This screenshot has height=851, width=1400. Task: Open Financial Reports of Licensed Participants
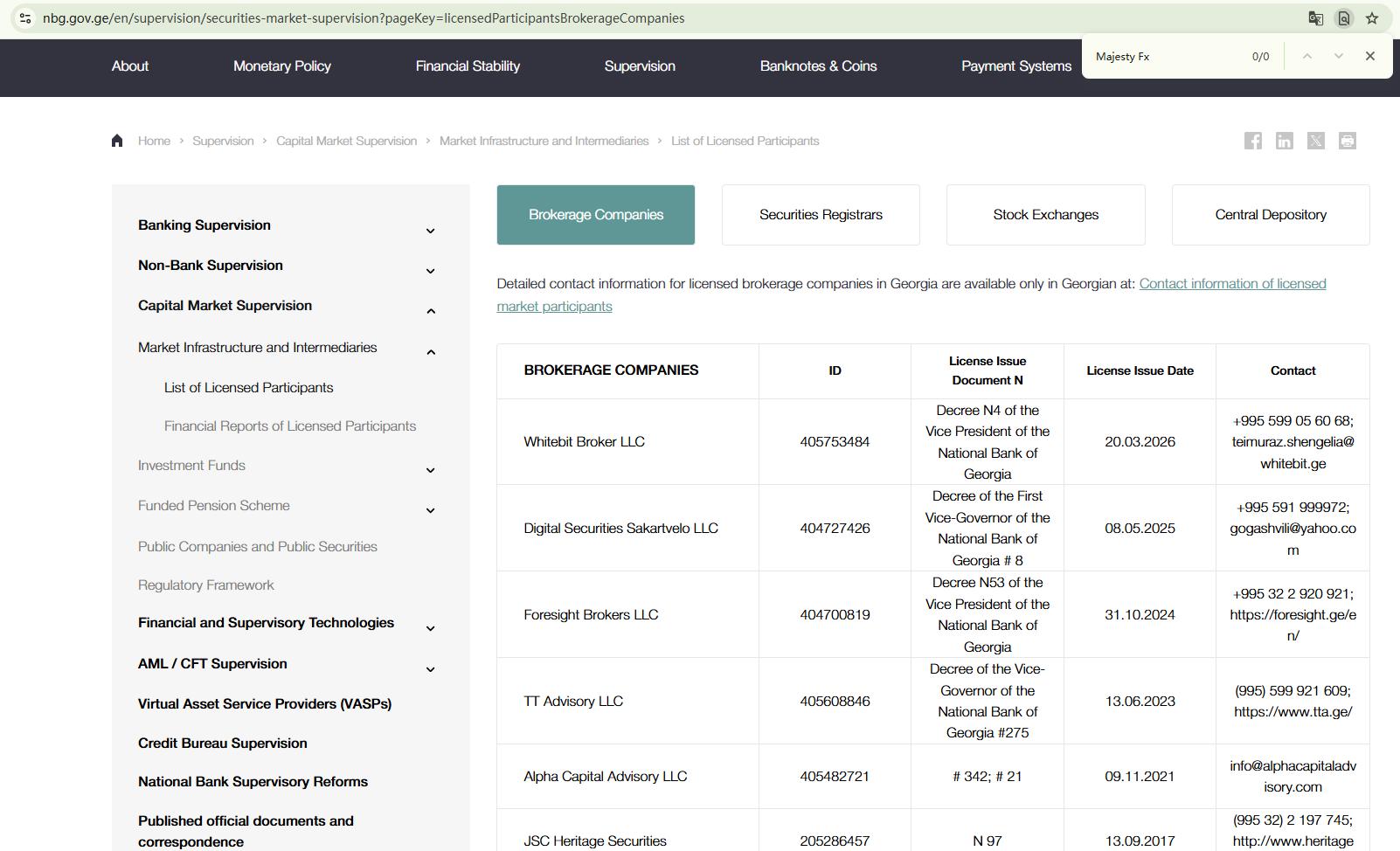pos(289,426)
